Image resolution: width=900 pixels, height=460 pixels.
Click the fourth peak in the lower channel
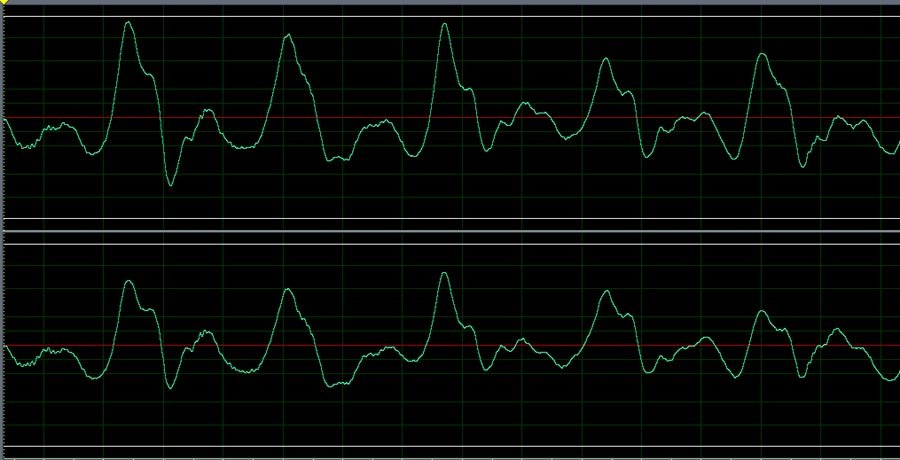605,292
